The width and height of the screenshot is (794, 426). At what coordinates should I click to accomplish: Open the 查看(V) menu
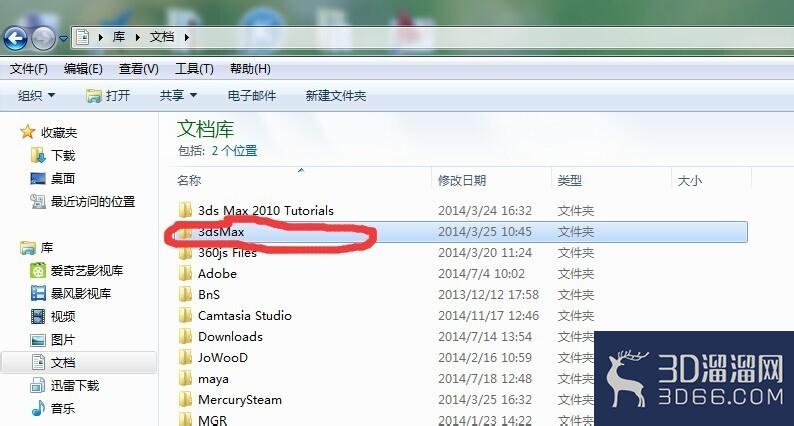coord(139,68)
